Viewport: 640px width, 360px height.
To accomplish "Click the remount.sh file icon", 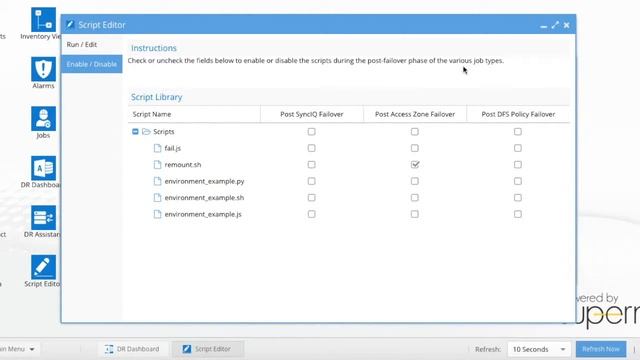I will click(157, 164).
